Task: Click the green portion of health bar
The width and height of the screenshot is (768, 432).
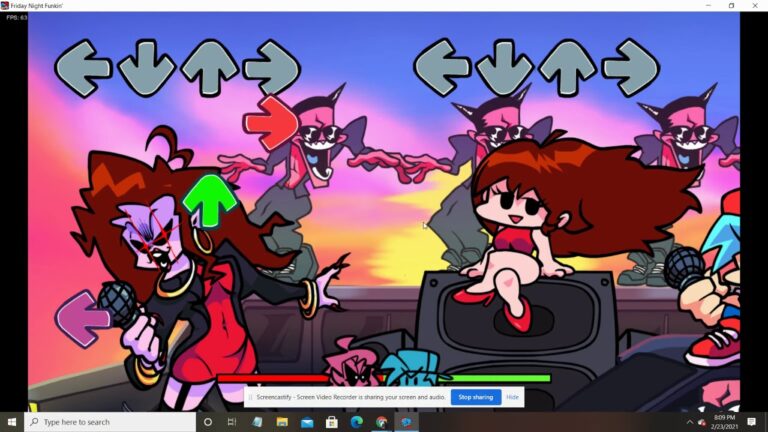Action: point(495,378)
